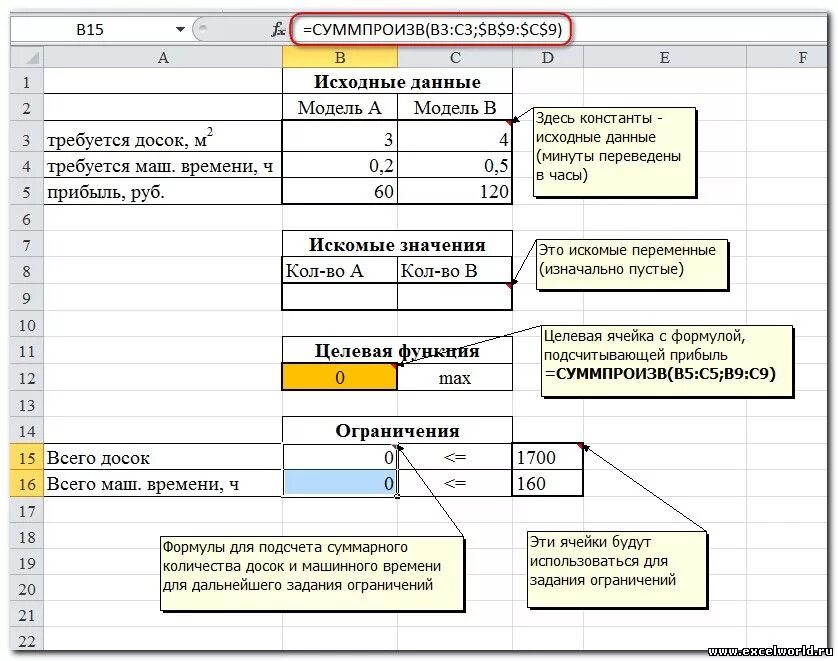
Task: Click the '<=' cell in row 15
Action: 455,458
